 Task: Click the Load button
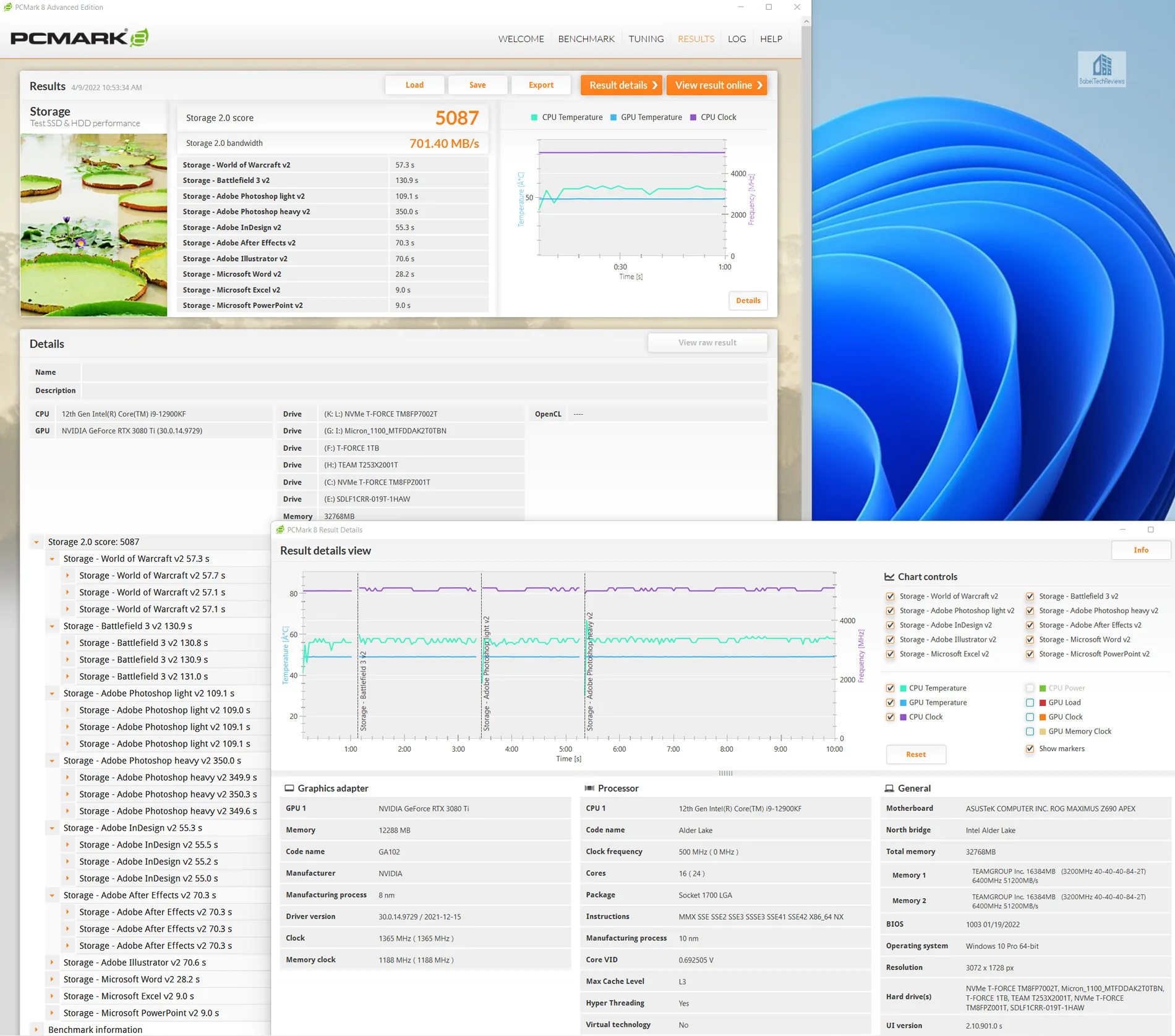point(414,85)
